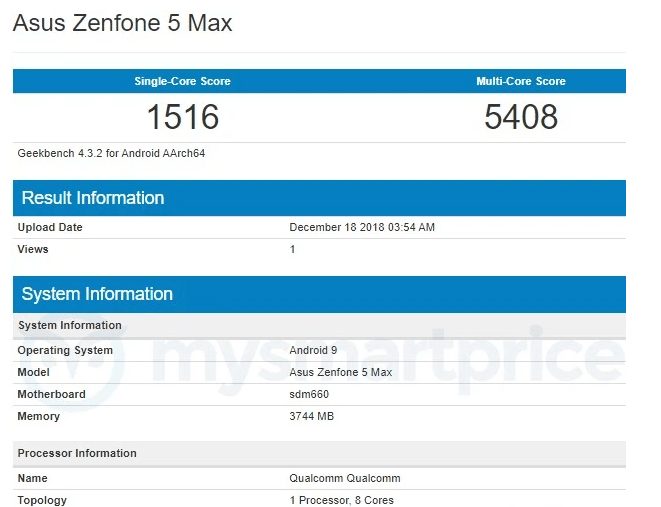Click the Views count value 1
This screenshot has height=507, width=661.
click(292, 249)
